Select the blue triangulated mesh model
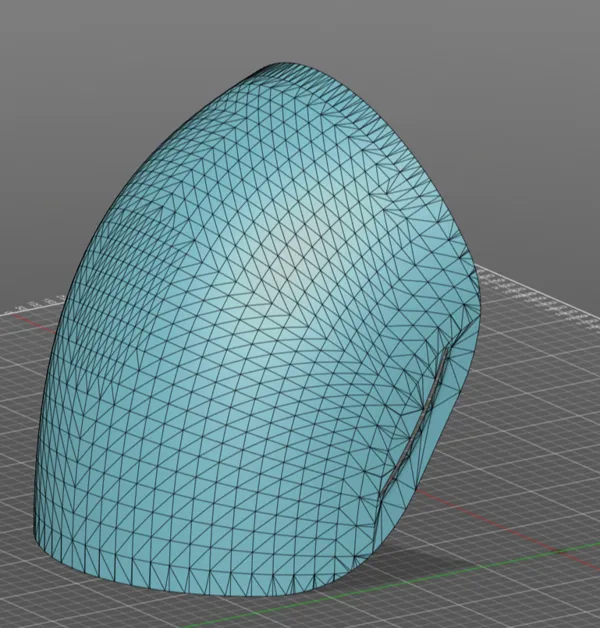Screen dimensions: 600x628 [256, 328]
